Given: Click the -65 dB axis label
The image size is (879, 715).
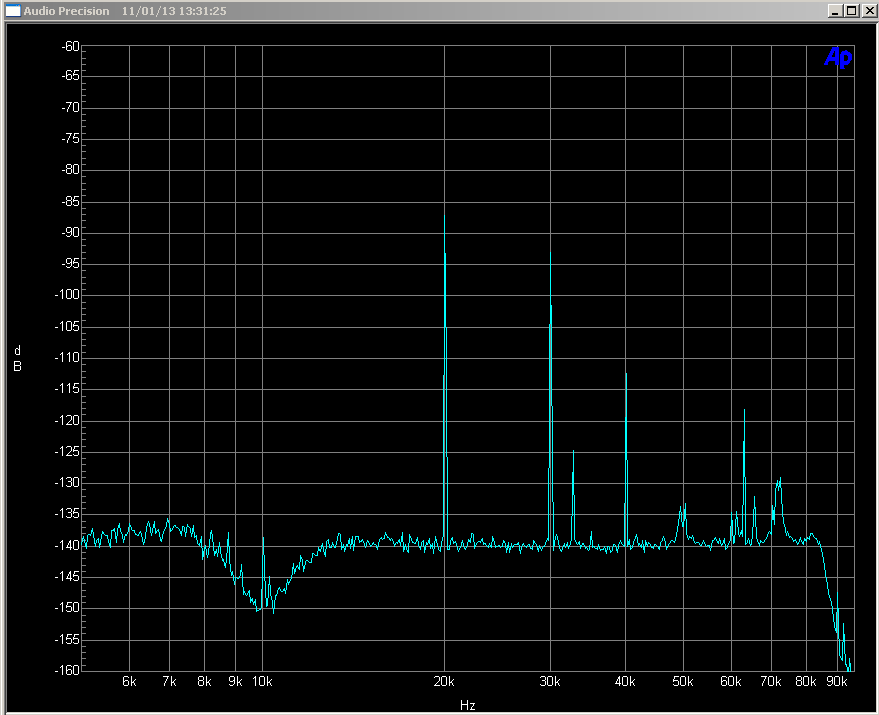Looking at the screenshot, I should tap(70, 76).
